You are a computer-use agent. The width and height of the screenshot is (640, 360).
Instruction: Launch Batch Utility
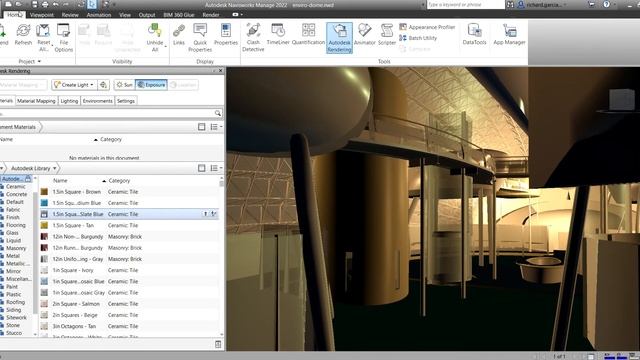(x=418, y=38)
